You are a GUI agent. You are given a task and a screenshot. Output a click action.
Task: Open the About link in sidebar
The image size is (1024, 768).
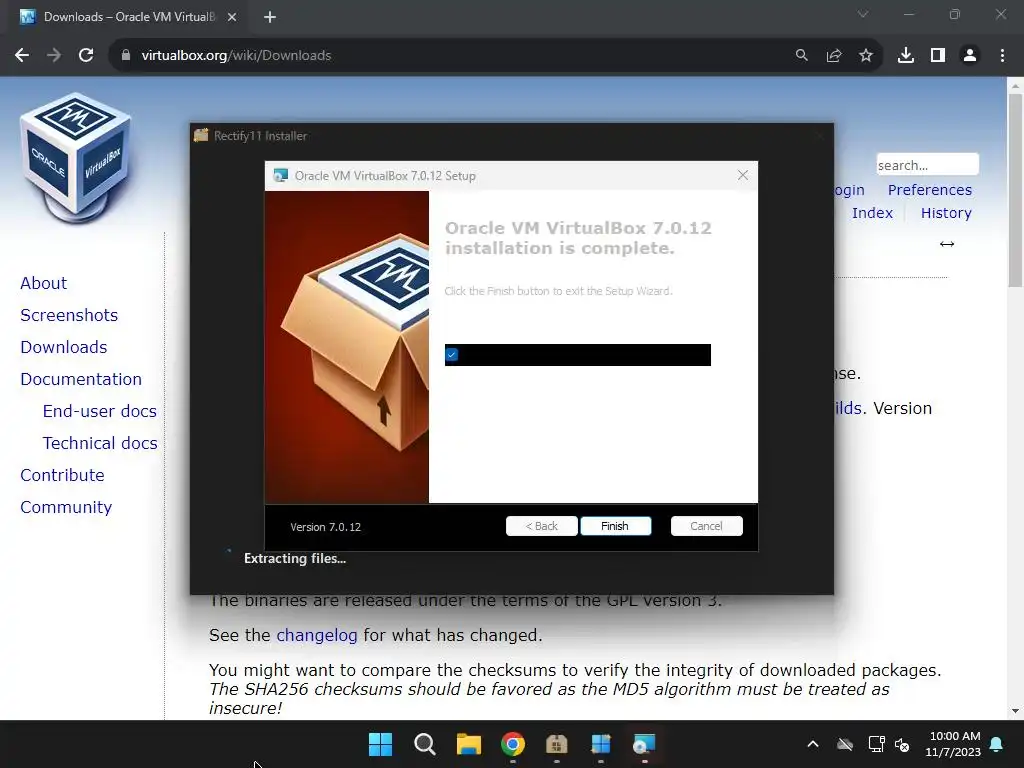click(x=44, y=283)
